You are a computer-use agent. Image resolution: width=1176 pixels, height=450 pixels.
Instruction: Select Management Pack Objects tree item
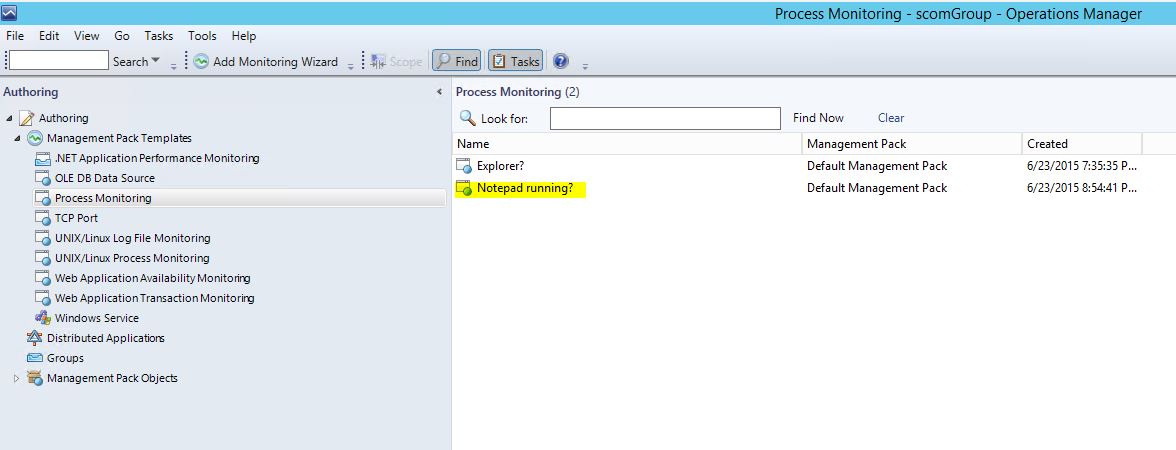point(112,378)
